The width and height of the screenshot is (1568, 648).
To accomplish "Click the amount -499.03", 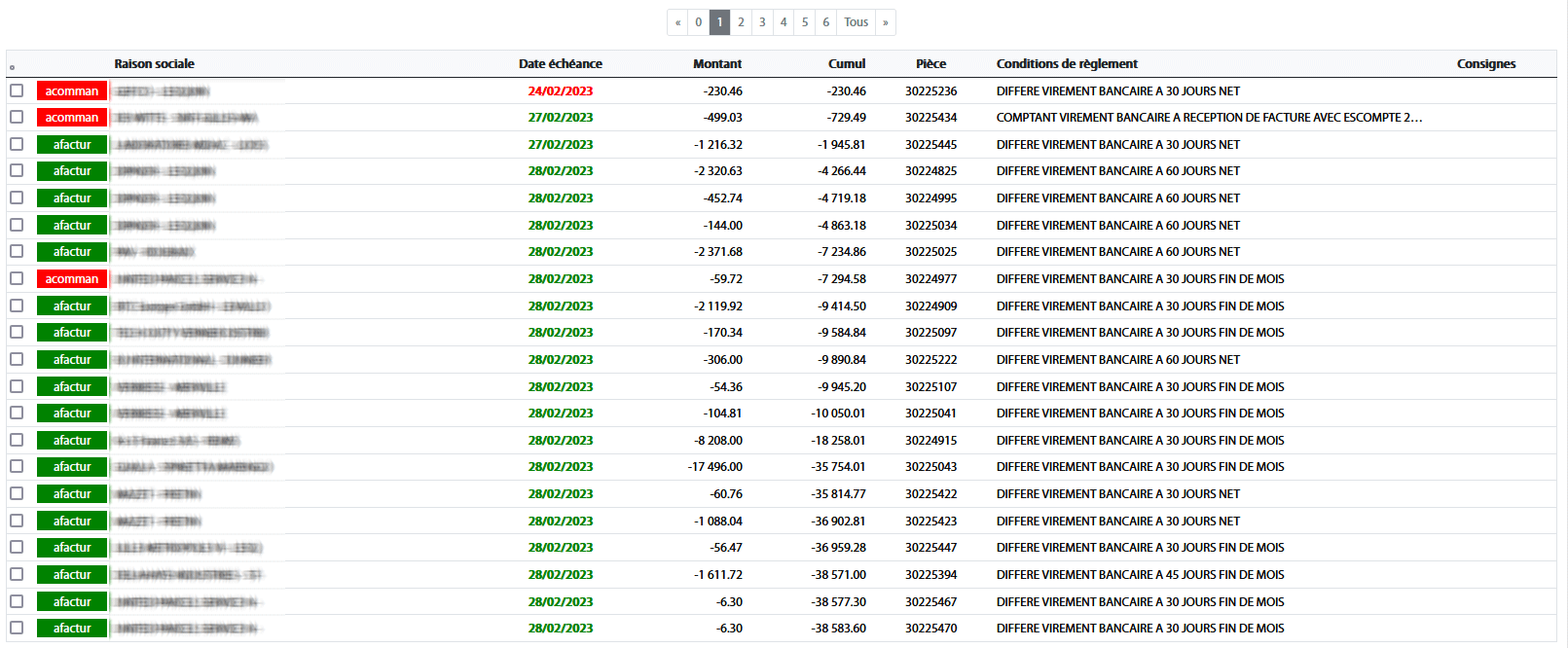I will tap(723, 118).
